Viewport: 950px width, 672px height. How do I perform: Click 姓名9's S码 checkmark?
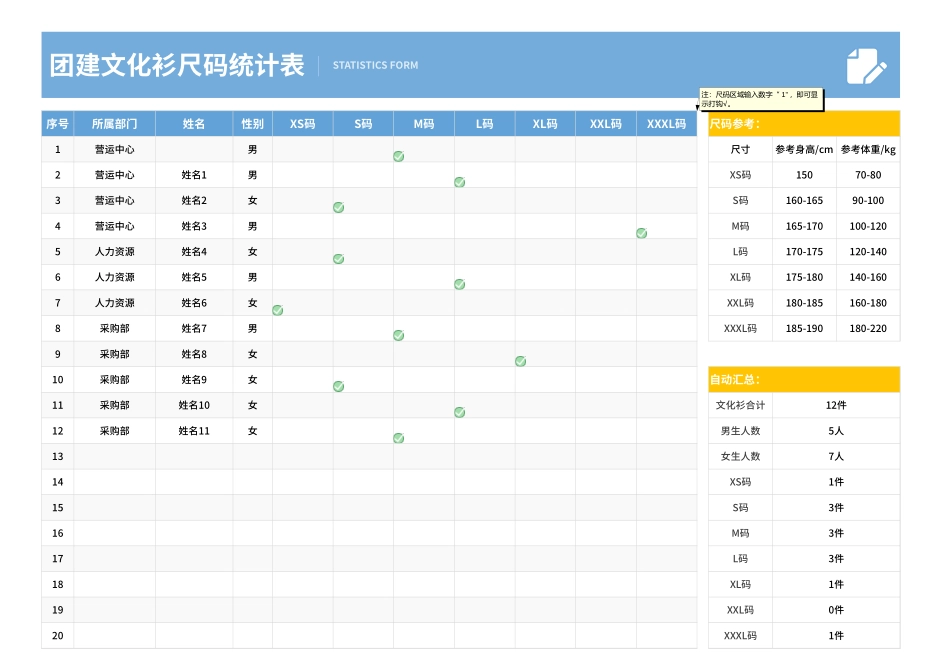click(338, 386)
